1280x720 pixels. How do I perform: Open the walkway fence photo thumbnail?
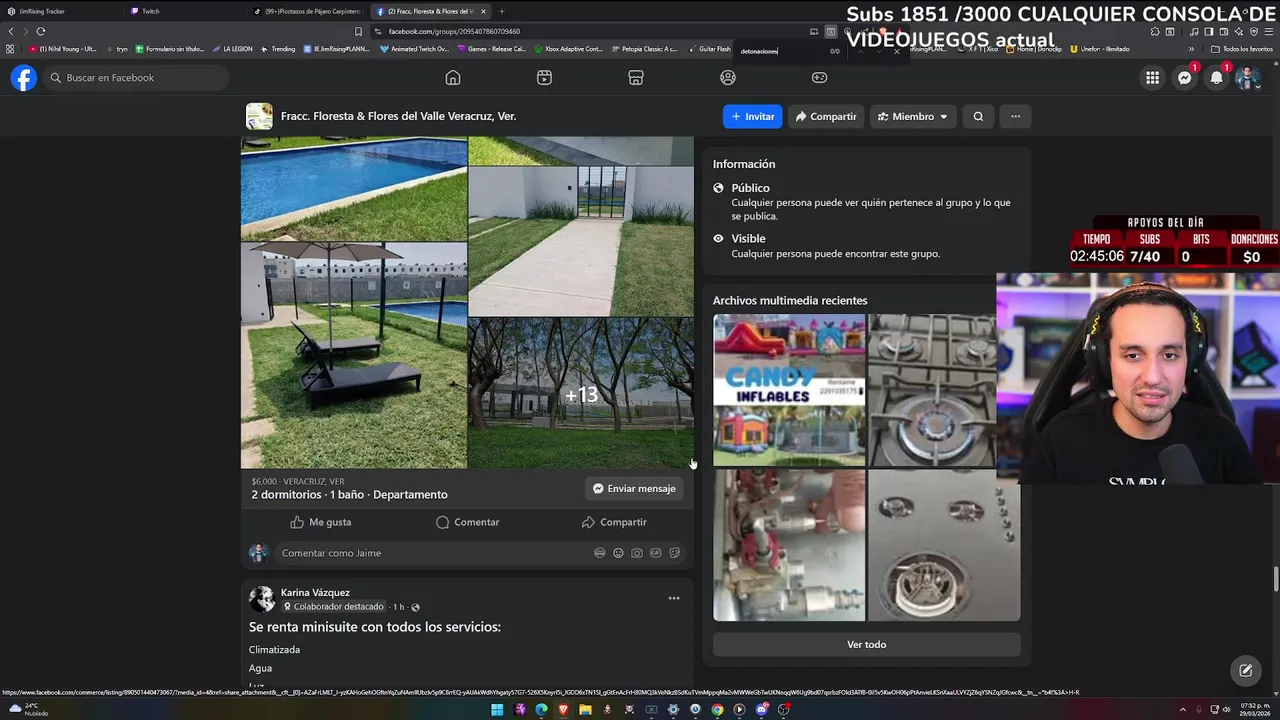(x=581, y=242)
